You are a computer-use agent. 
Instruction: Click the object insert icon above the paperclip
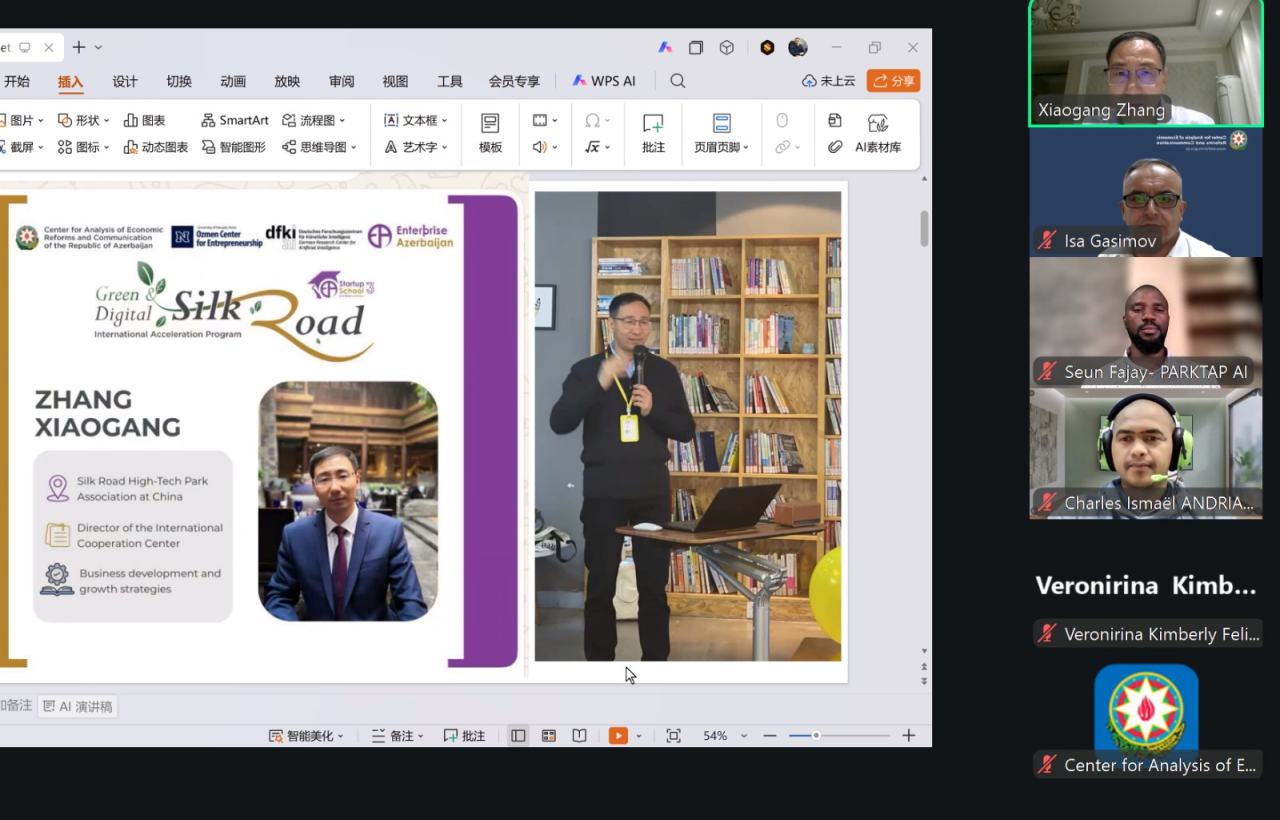[x=835, y=120]
